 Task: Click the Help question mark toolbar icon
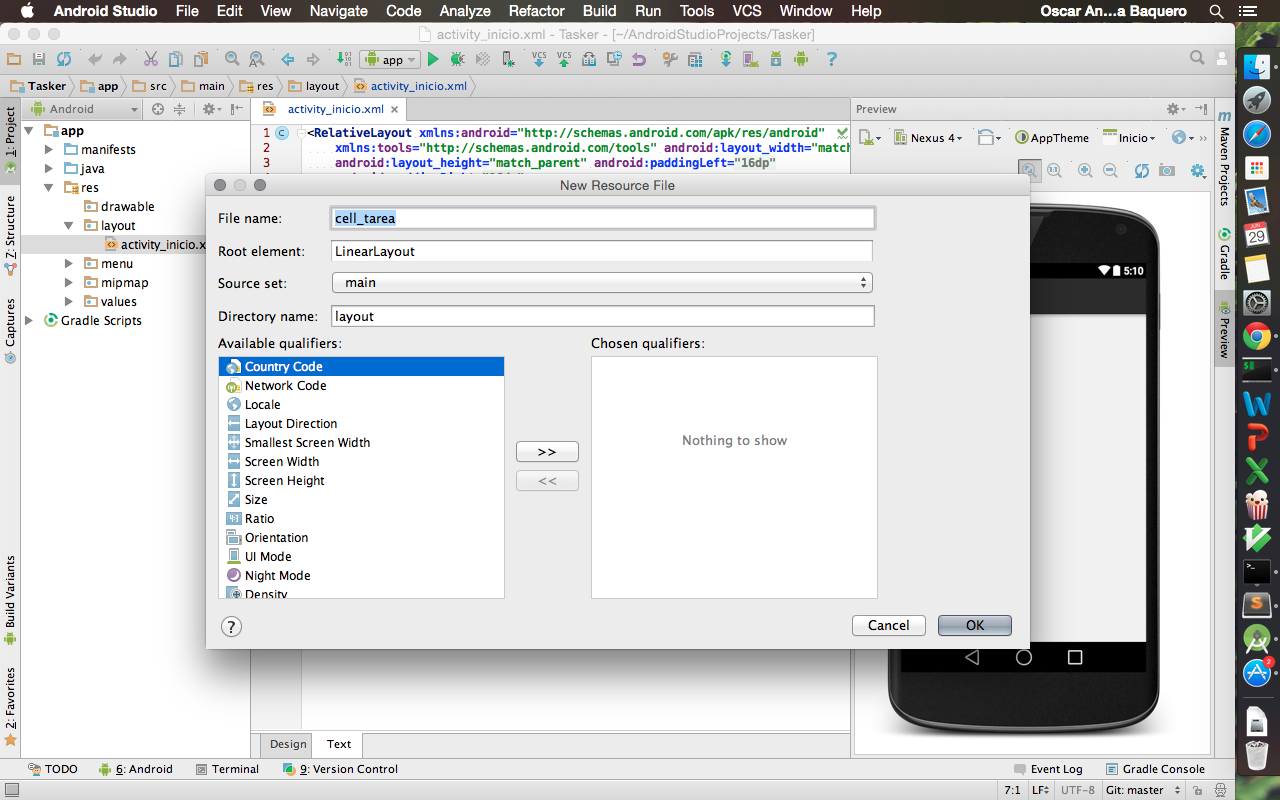pos(831,60)
